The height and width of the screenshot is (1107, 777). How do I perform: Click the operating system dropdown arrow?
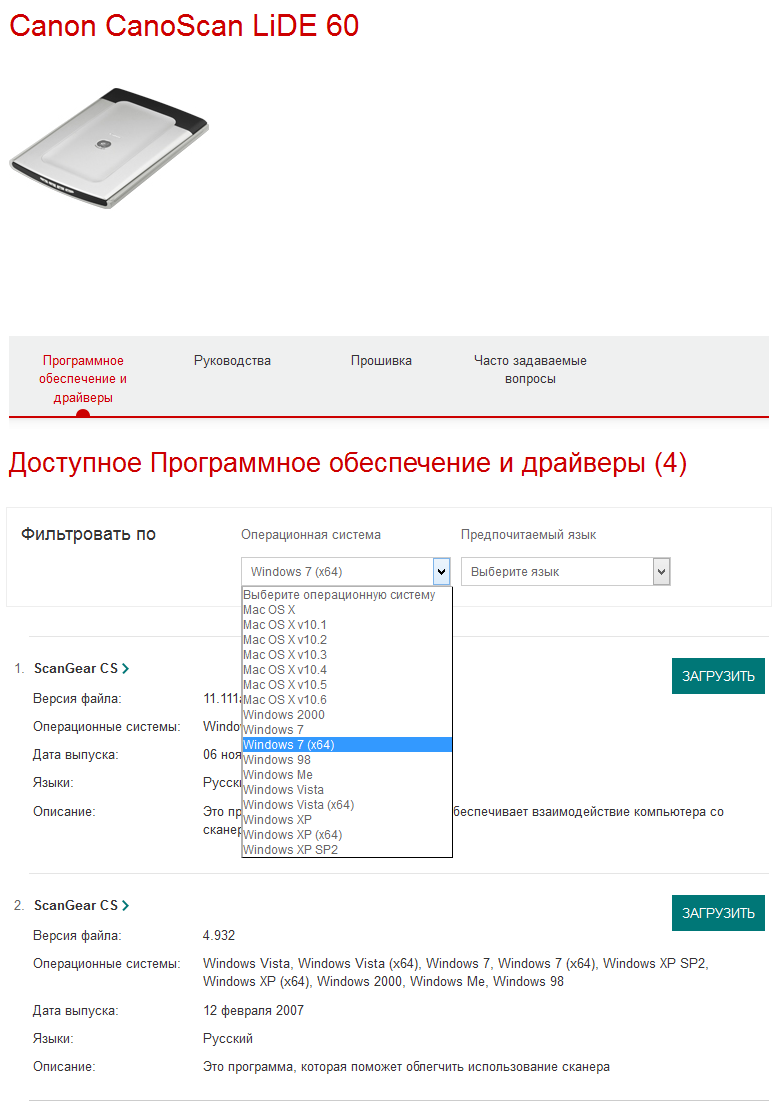[x=441, y=571]
